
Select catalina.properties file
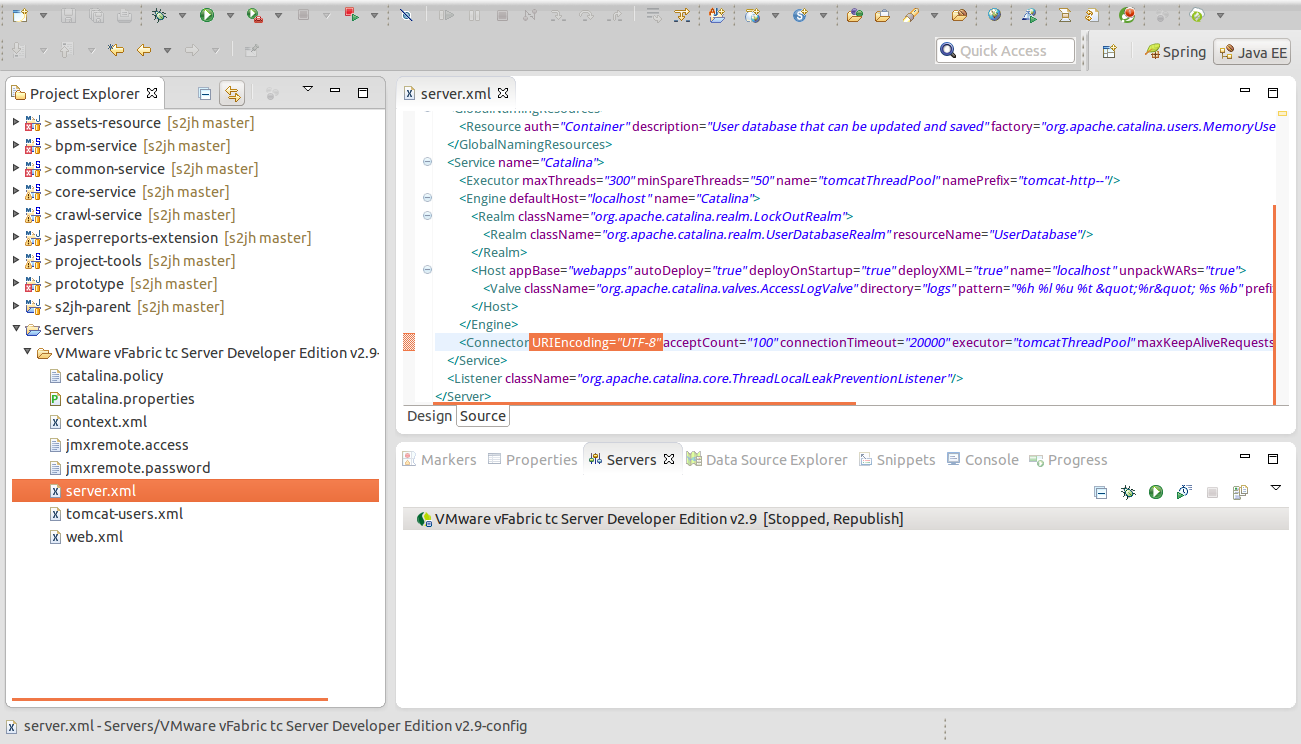tap(130, 399)
